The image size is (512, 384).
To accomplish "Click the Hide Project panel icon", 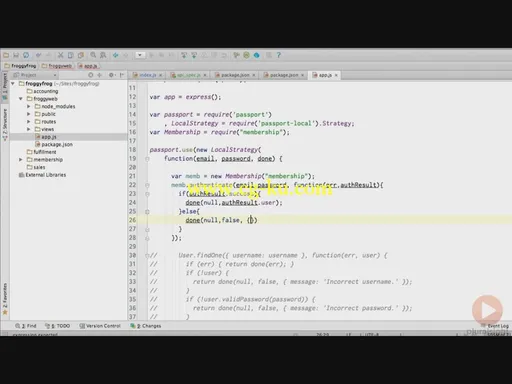I will pos(122,75).
